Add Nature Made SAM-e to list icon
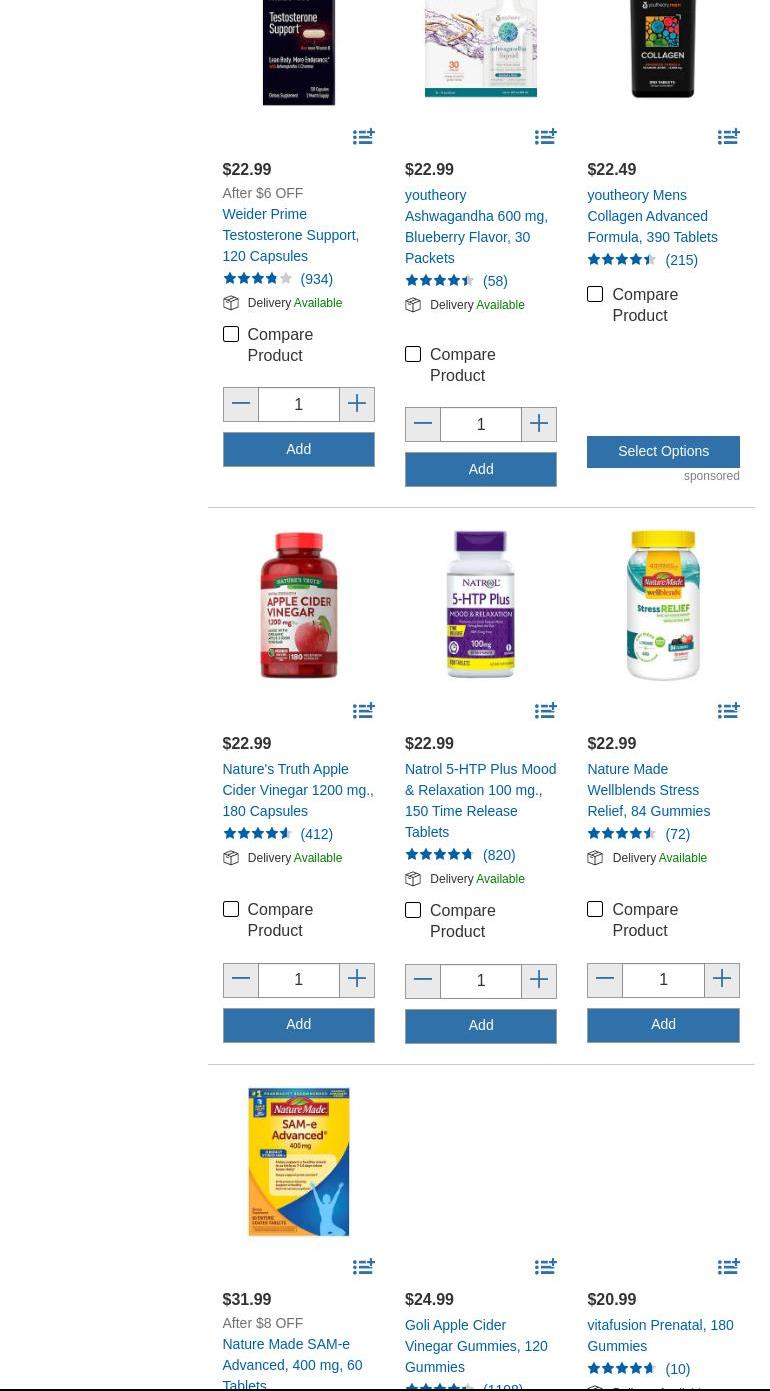 pyautogui.click(x=364, y=1266)
